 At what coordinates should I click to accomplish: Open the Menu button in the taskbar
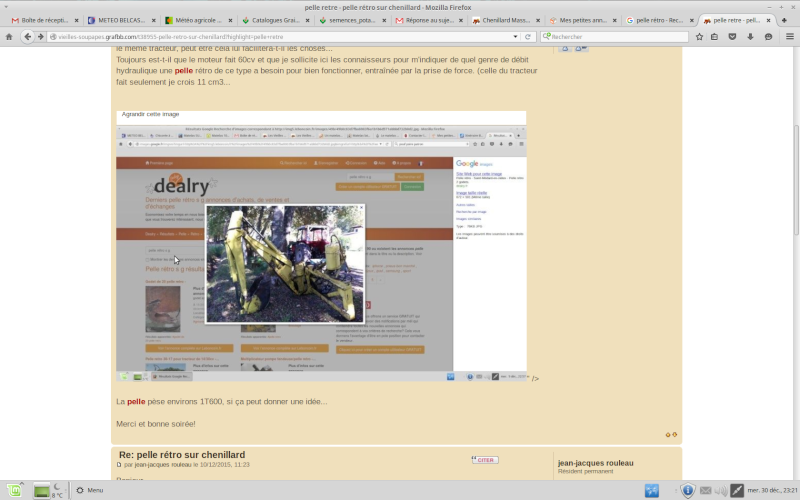90,490
